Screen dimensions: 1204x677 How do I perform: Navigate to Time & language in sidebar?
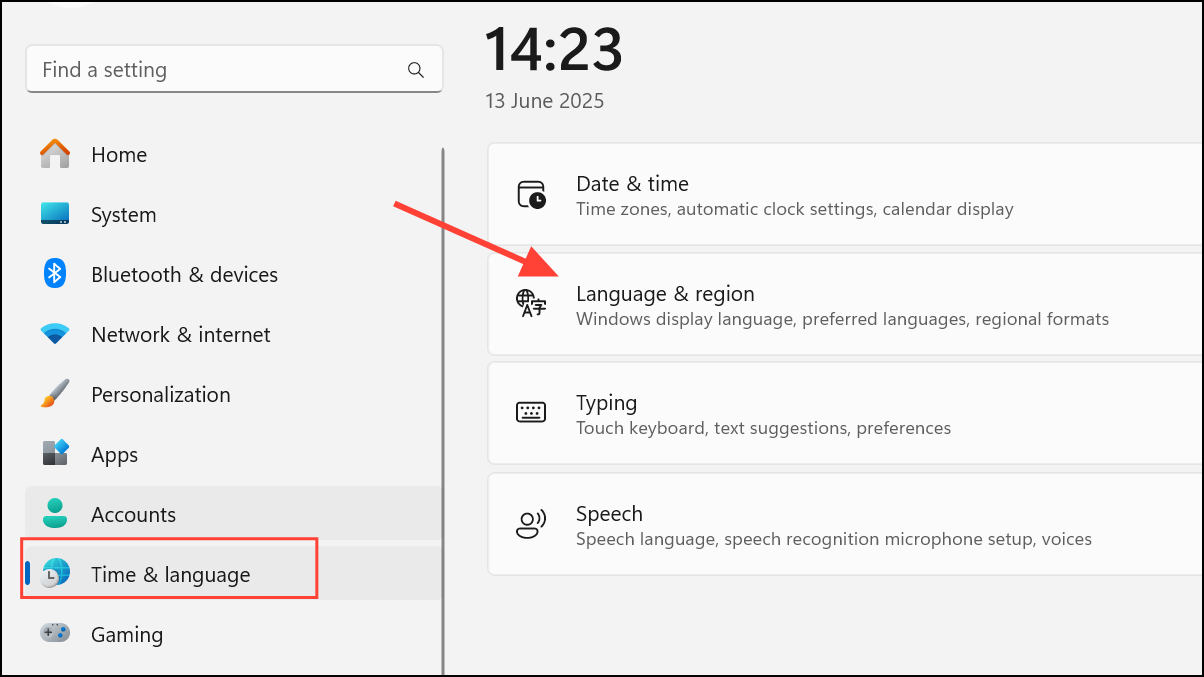pos(170,574)
